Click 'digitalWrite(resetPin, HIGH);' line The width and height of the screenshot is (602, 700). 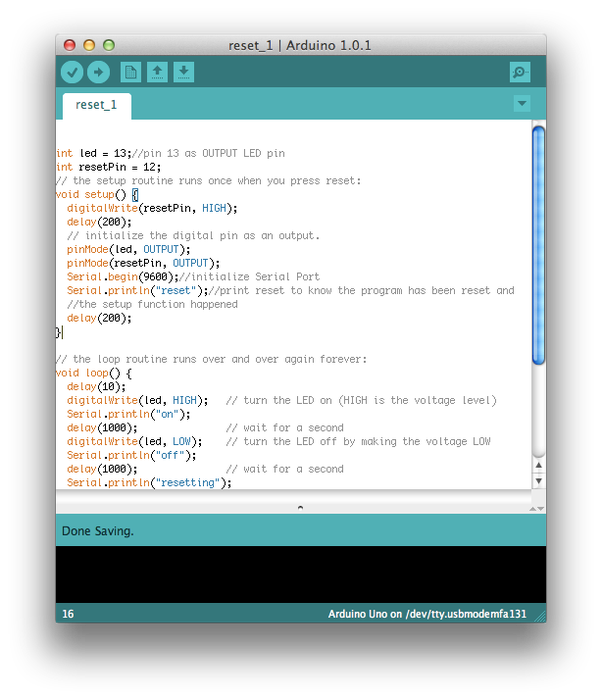[x=152, y=208]
